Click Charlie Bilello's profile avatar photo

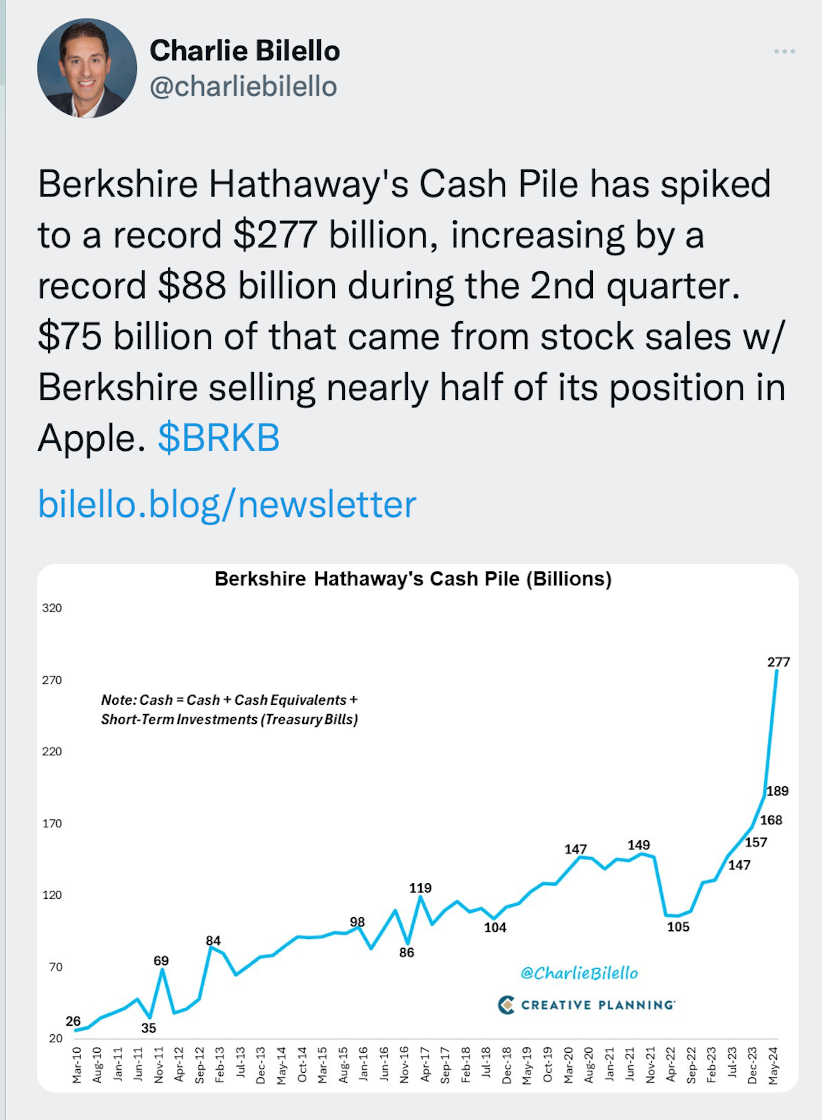(86, 67)
